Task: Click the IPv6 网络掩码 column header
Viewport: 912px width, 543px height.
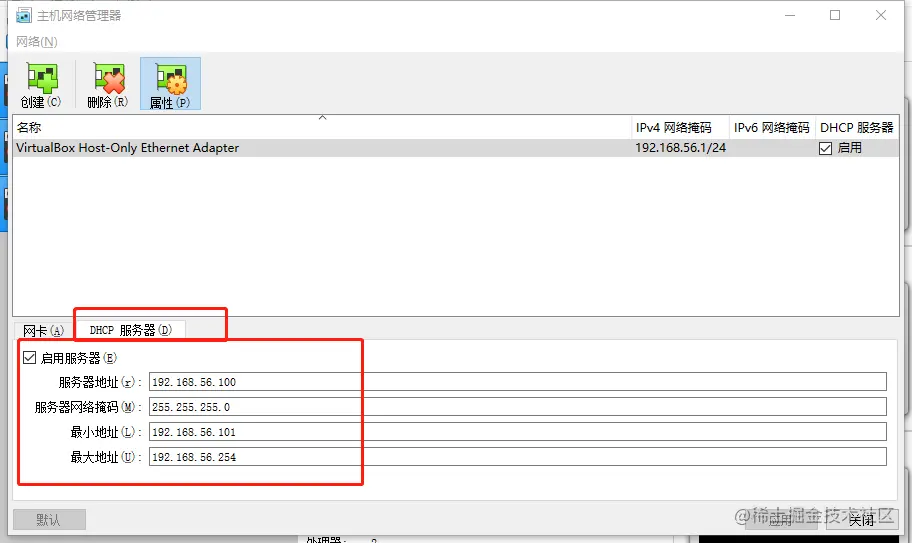Action: point(772,127)
